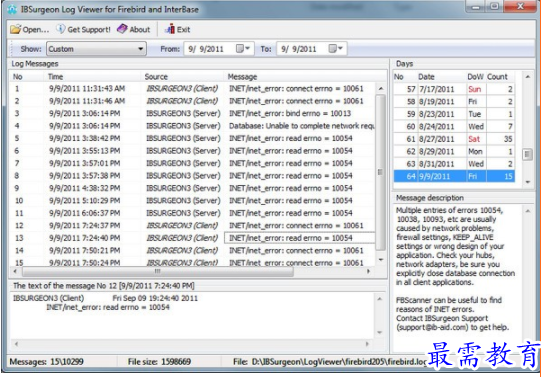Click log messages vertical scrollbar down arrow

[381, 260]
